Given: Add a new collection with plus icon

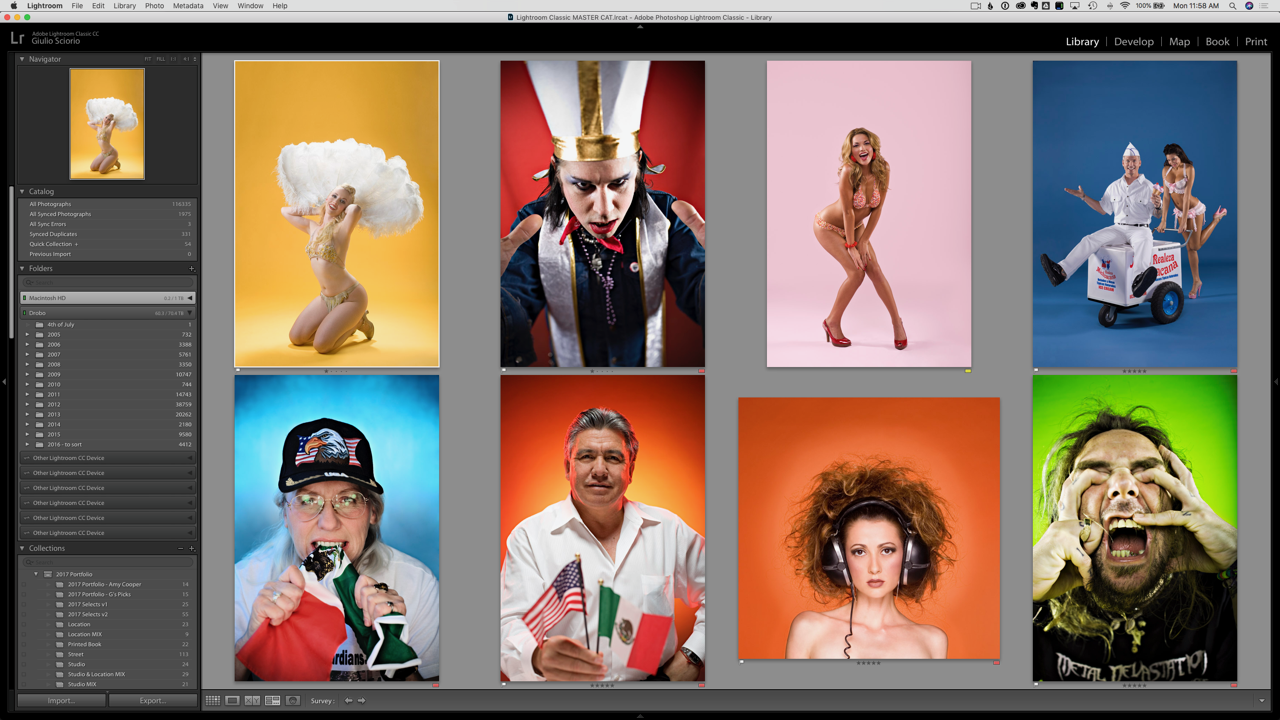Looking at the screenshot, I should 191,549.
